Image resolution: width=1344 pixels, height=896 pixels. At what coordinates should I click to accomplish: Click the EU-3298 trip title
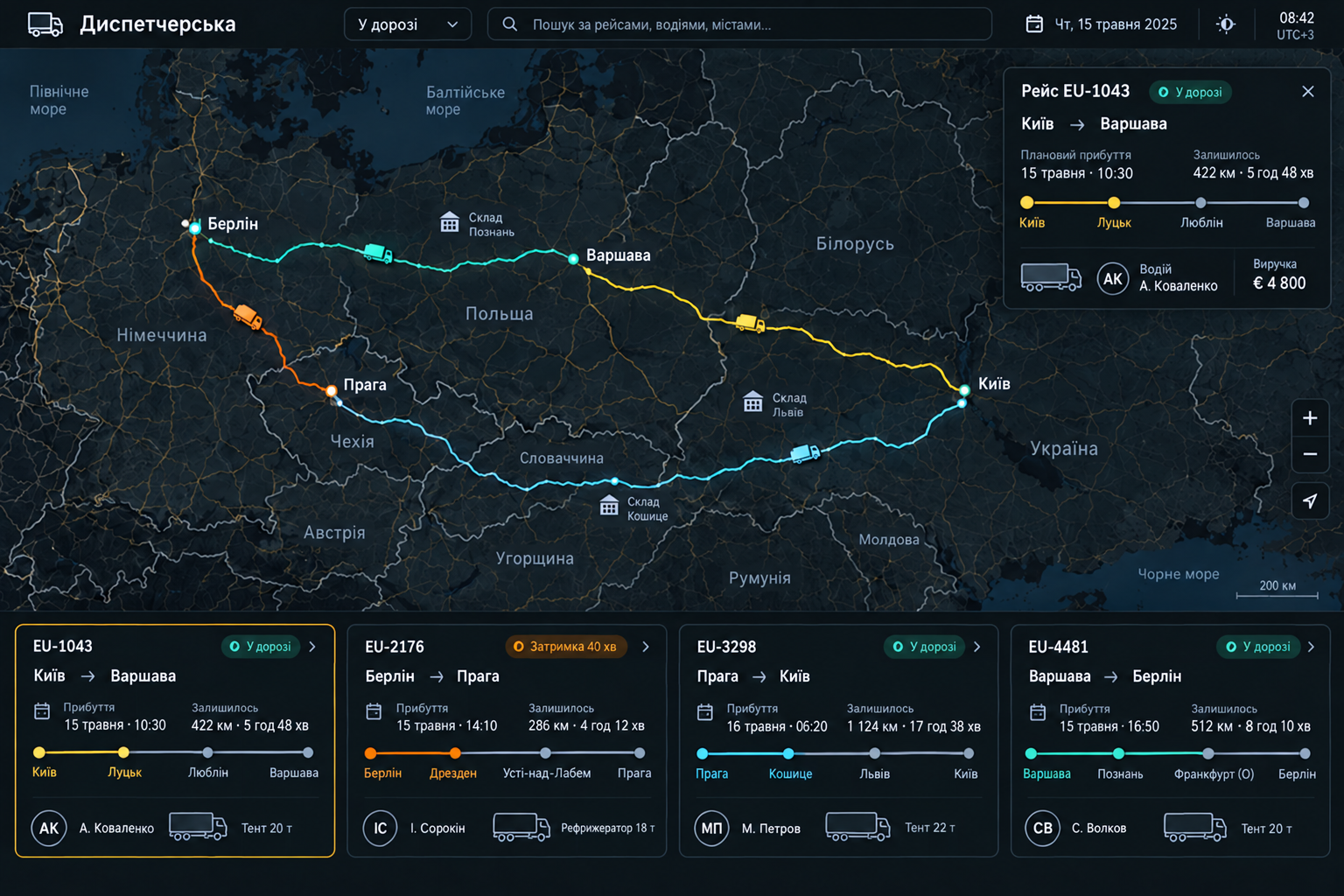point(726,647)
